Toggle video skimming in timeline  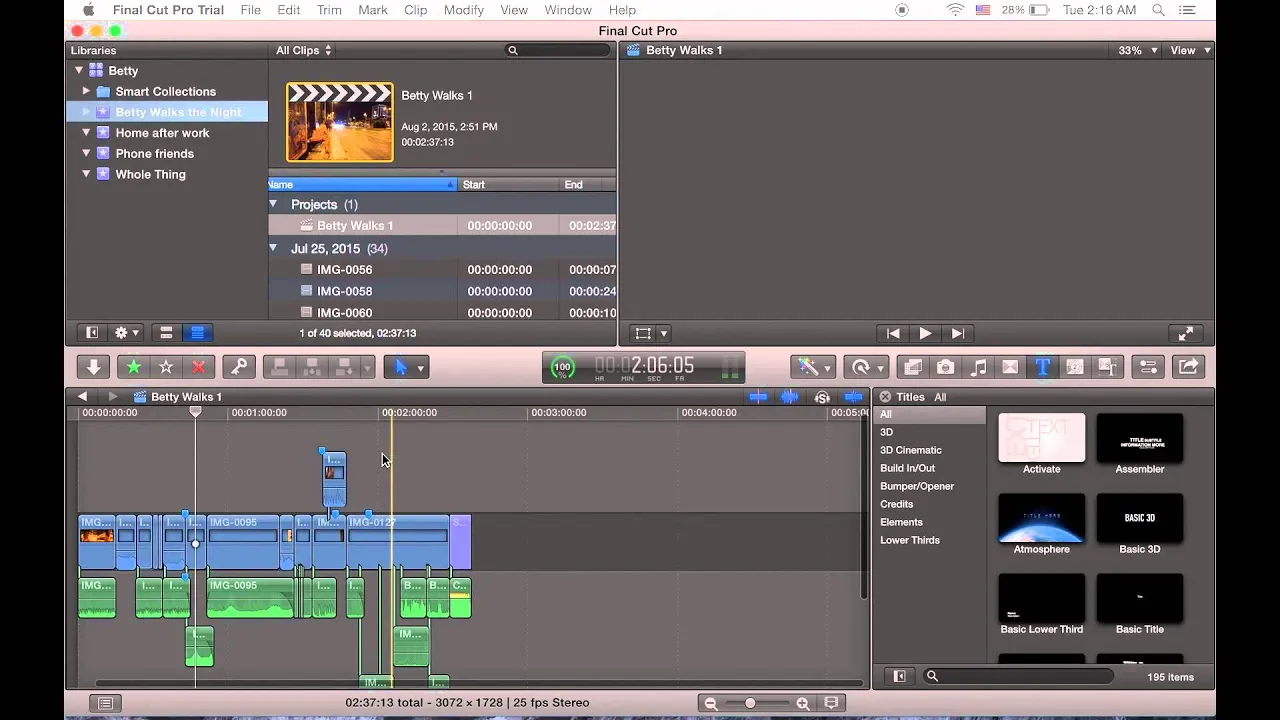coord(758,397)
